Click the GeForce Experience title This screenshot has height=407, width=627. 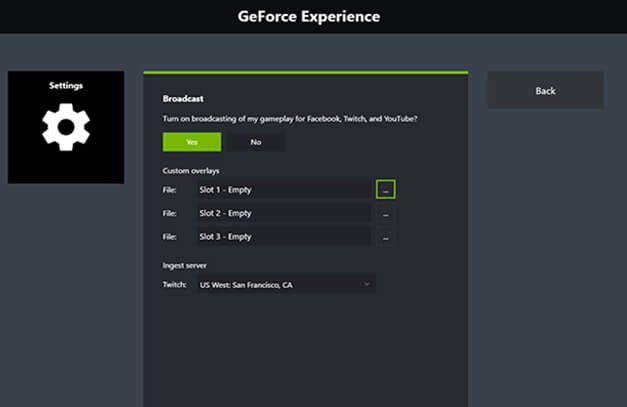click(309, 17)
